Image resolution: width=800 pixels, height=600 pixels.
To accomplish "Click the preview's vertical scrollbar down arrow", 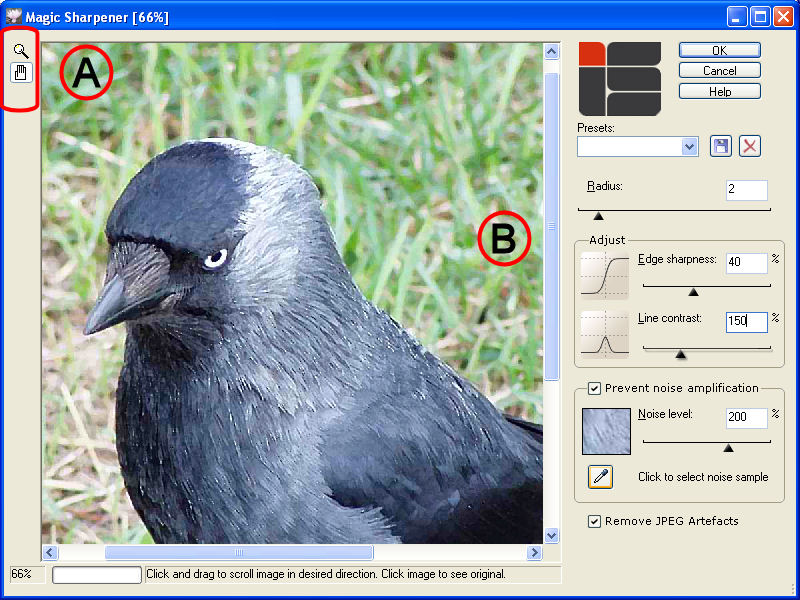I will coord(551,535).
